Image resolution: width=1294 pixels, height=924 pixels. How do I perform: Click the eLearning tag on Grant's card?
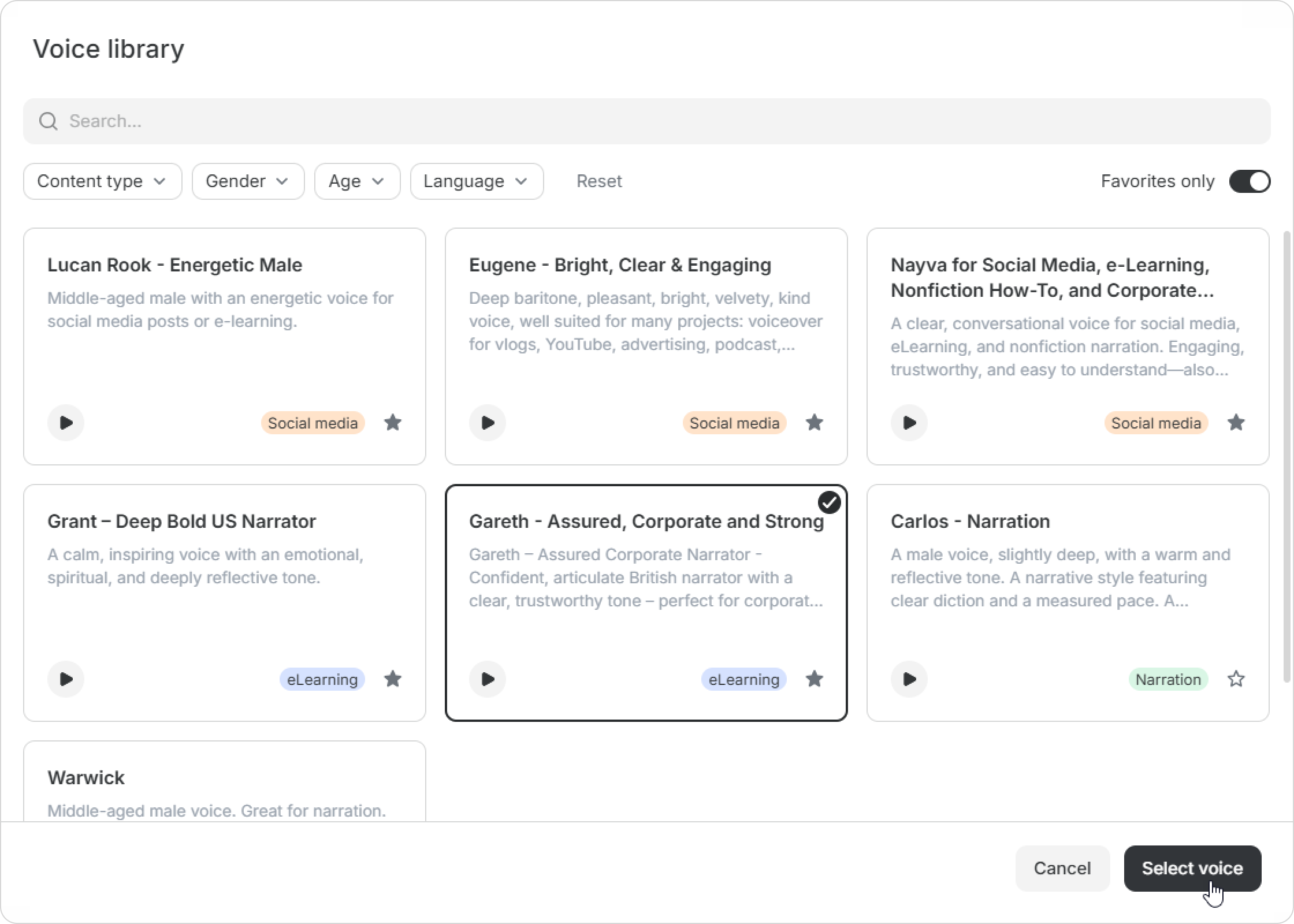click(x=322, y=680)
